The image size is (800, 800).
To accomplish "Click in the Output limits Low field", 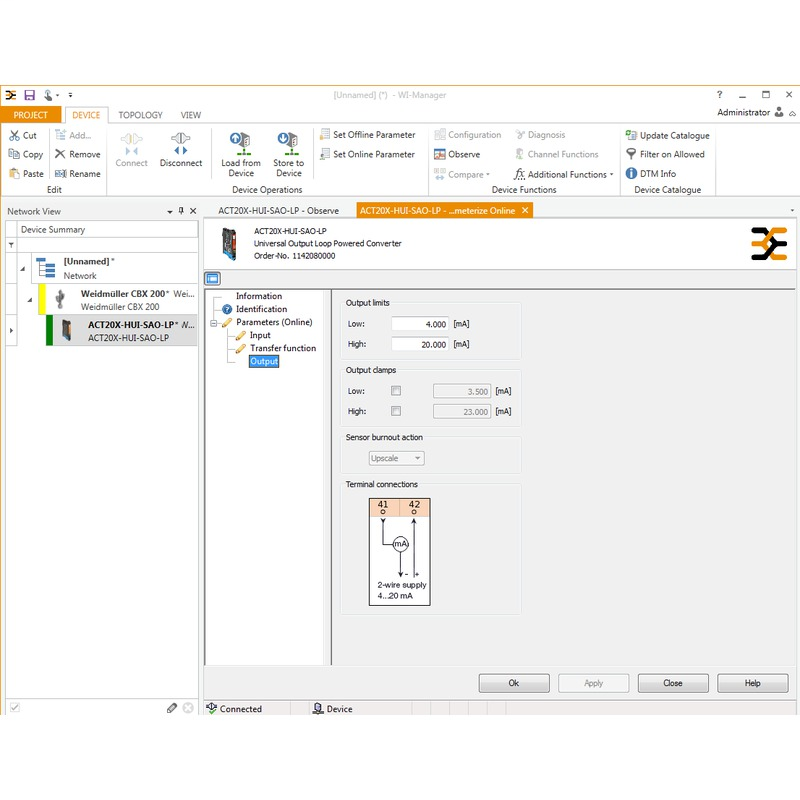I will click(420, 324).
